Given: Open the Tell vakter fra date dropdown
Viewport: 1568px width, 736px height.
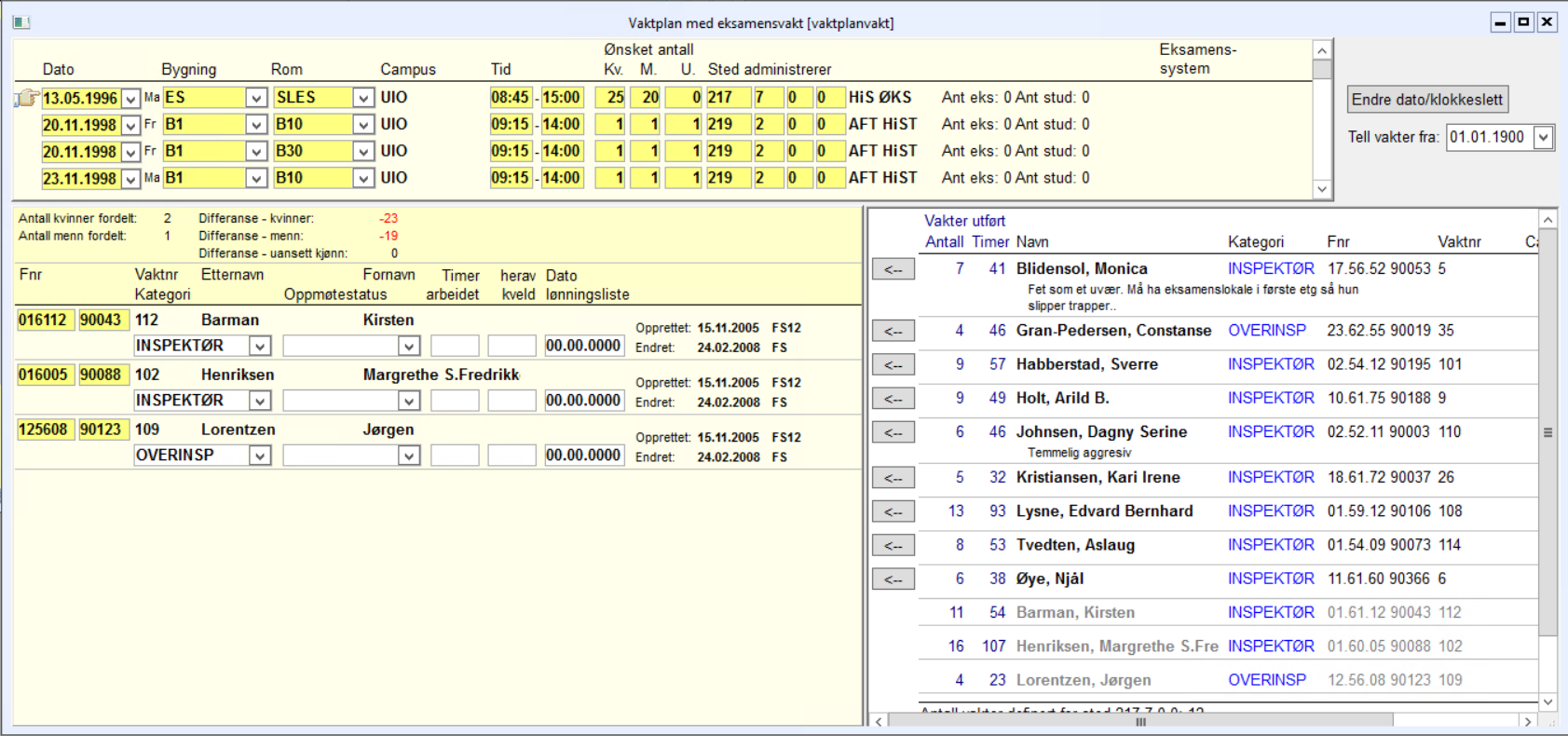Looking at the screenshot, I should 1544,137.
